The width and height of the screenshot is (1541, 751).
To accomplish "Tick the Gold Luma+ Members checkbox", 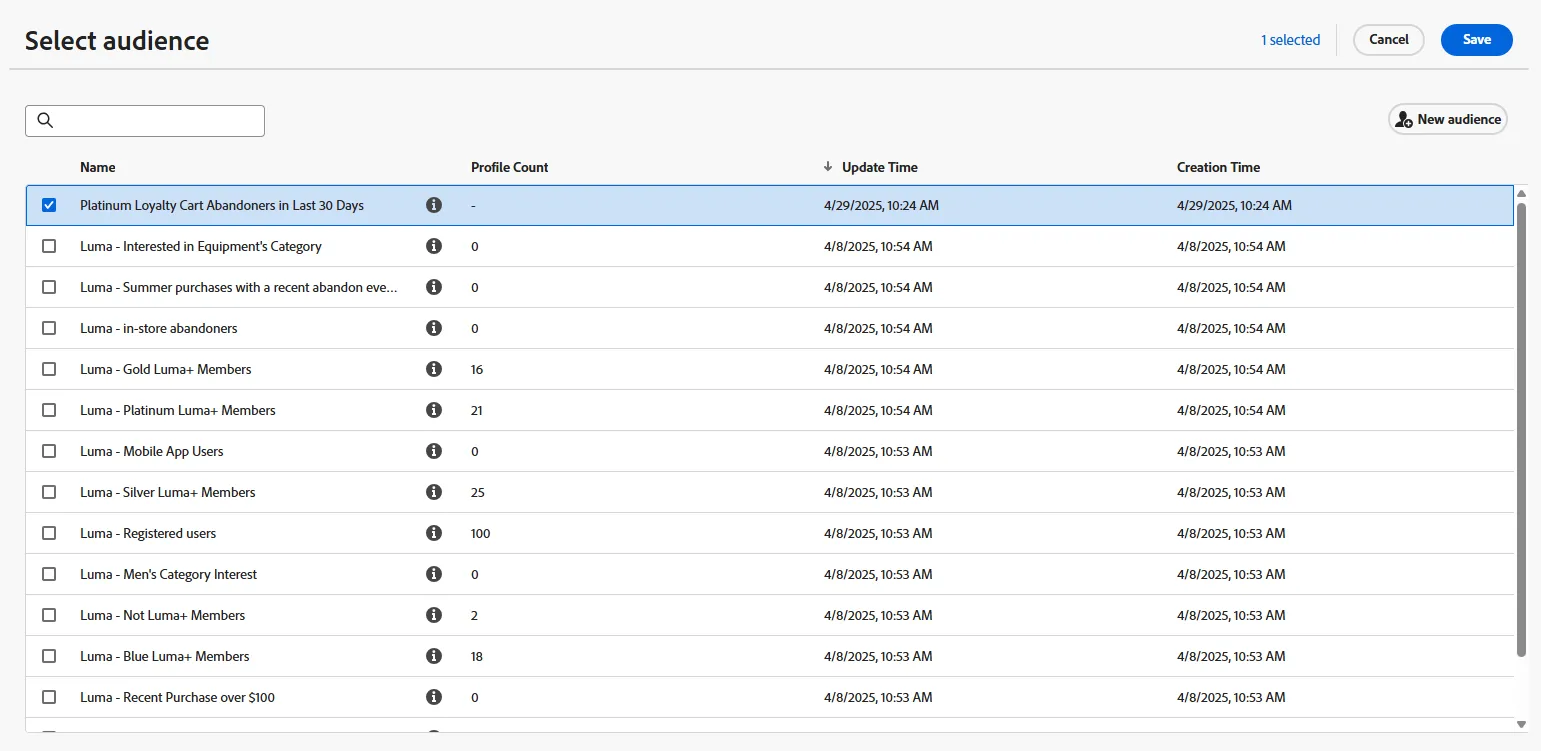I will 49,369.
